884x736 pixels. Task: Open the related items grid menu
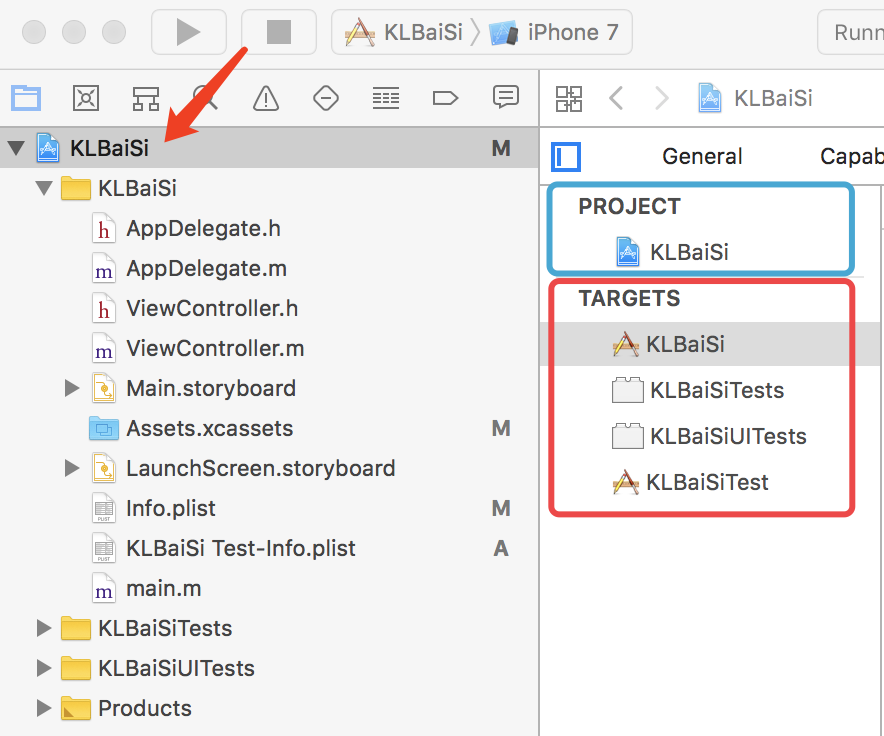click(x=569, y=98)
